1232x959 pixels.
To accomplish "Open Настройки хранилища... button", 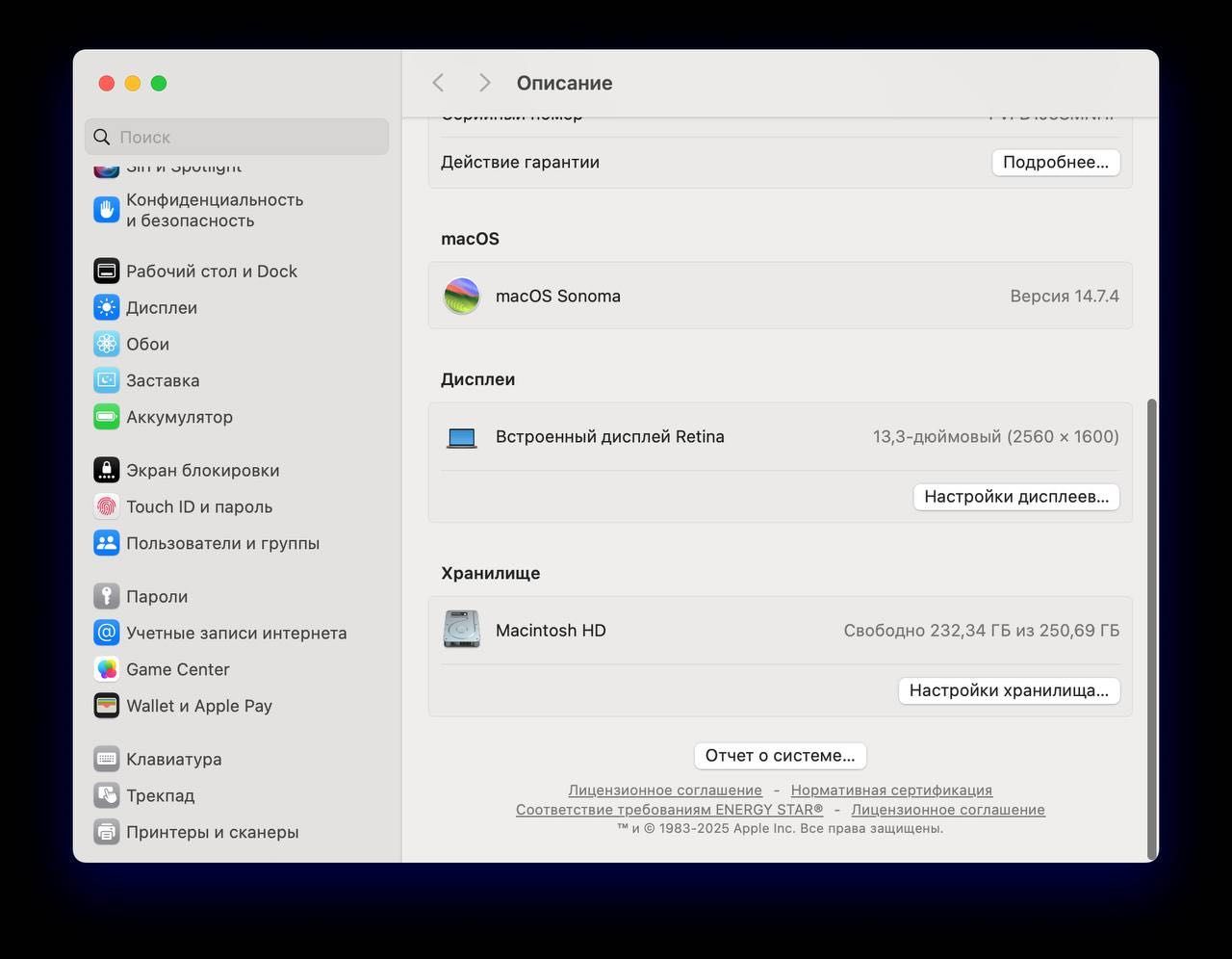I will click(1009, 690).
